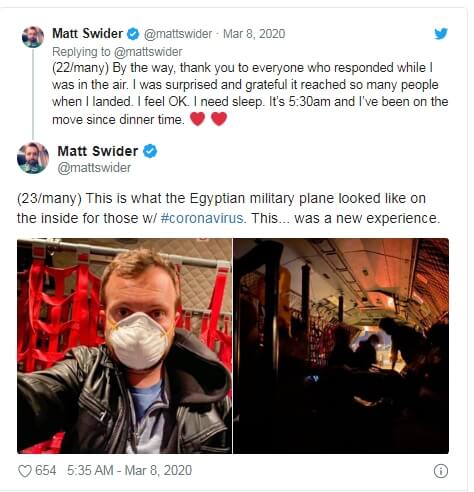This screenshot has width=474, height=492.
Task: Open larger profile avatar of main tweet
Action: coord(33,158)
